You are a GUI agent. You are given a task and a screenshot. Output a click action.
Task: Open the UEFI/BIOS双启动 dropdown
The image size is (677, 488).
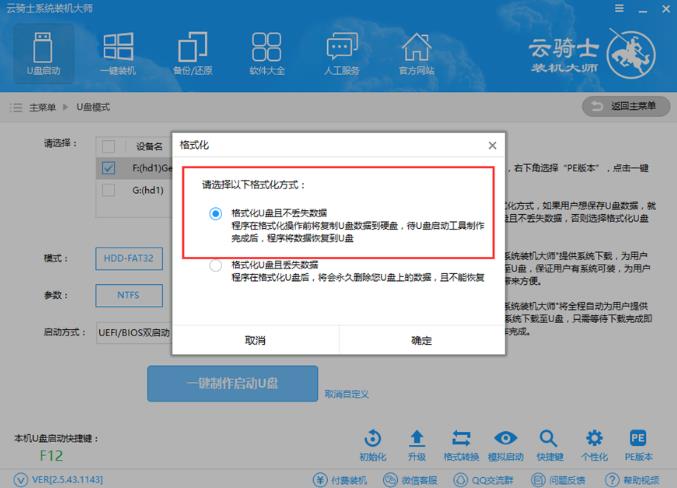coord(134,333)
